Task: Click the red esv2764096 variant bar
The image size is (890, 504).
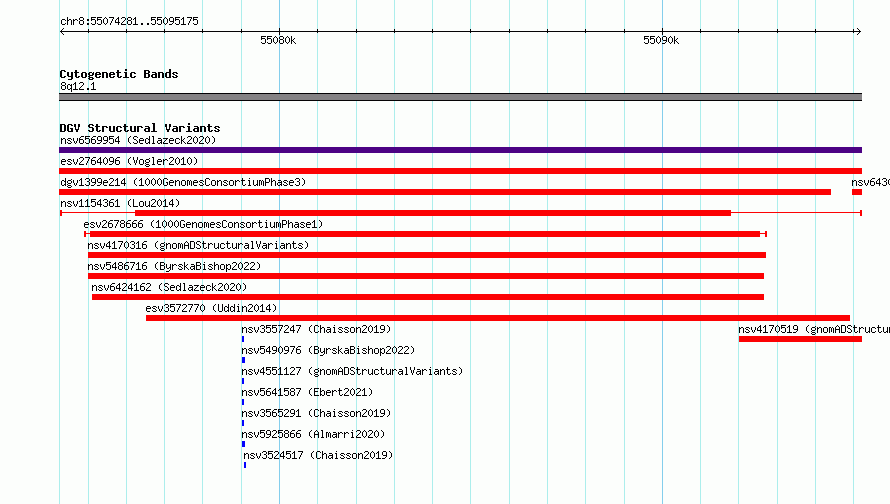Action: pos(460,171)
